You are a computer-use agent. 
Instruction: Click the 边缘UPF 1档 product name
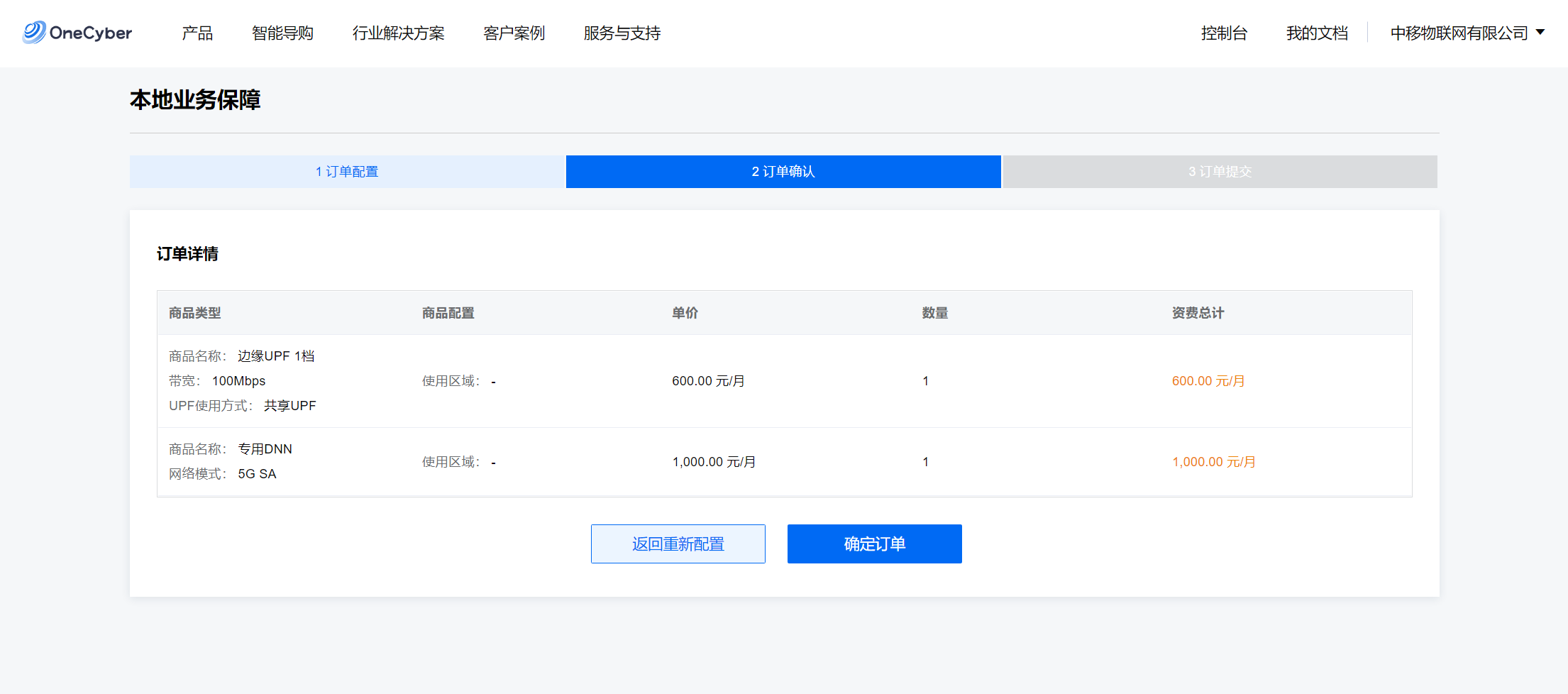pos(276,356)
